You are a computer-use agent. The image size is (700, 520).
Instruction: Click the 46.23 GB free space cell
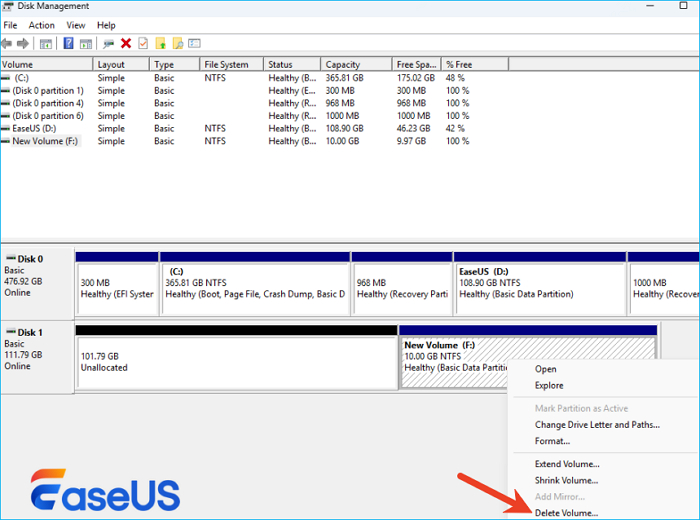[413, 129]
